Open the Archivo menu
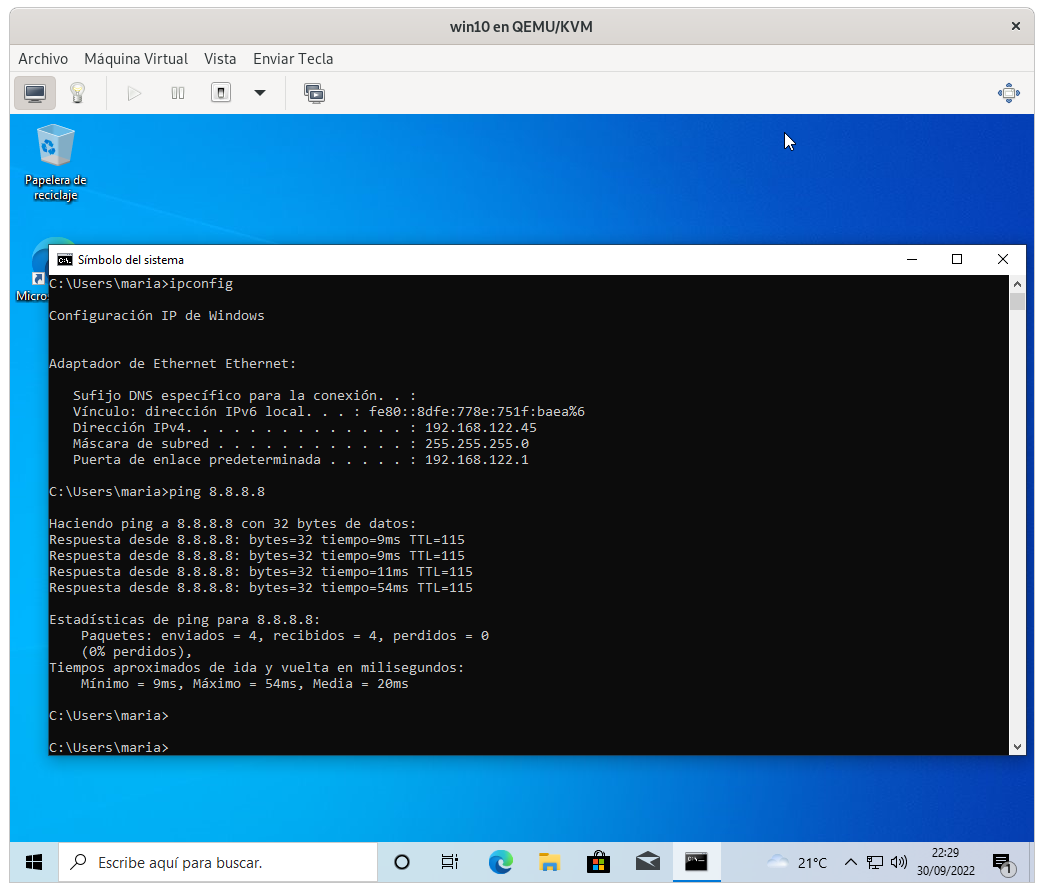Screen dimensions: 1044x892 click(x=43, y=59)
